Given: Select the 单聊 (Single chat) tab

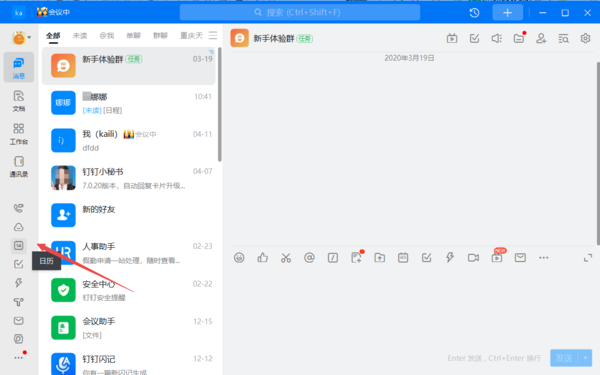Looking at the screenshot, I should (134, 36).
